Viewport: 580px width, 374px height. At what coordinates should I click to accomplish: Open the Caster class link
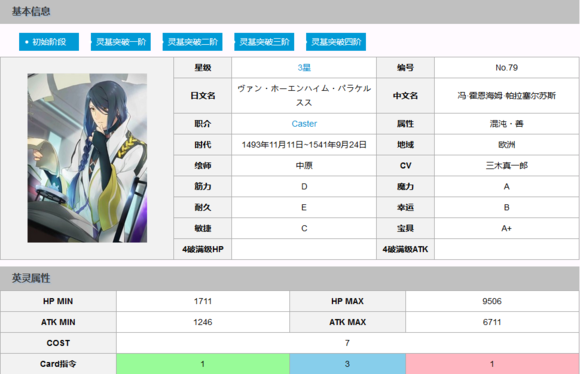coord(304,124)
